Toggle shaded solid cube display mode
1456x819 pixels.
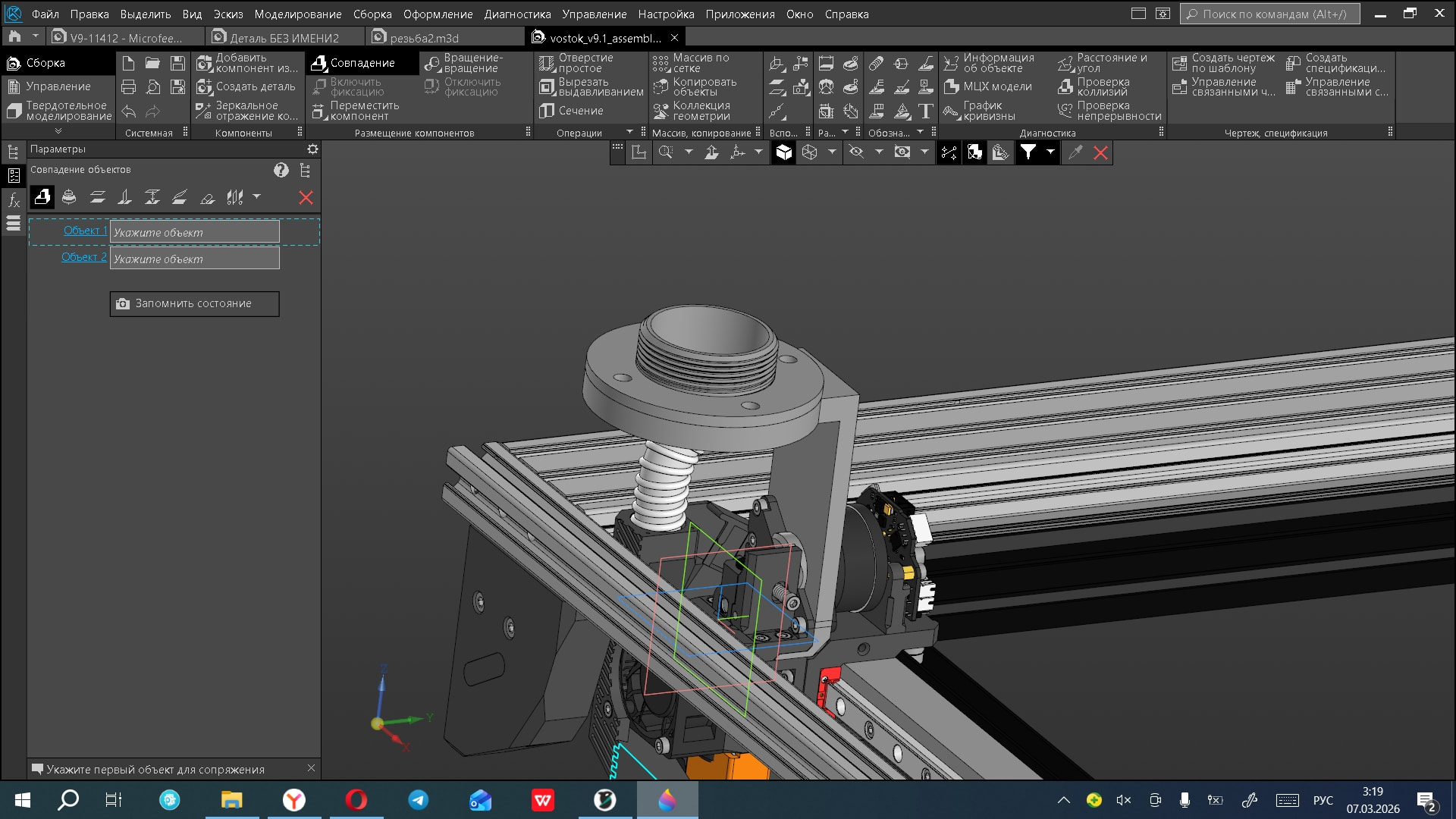783,152
